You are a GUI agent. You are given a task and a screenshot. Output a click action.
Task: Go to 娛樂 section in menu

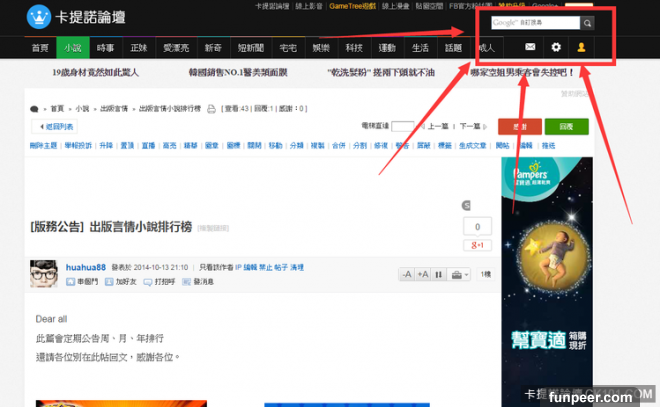click(320, 47)
